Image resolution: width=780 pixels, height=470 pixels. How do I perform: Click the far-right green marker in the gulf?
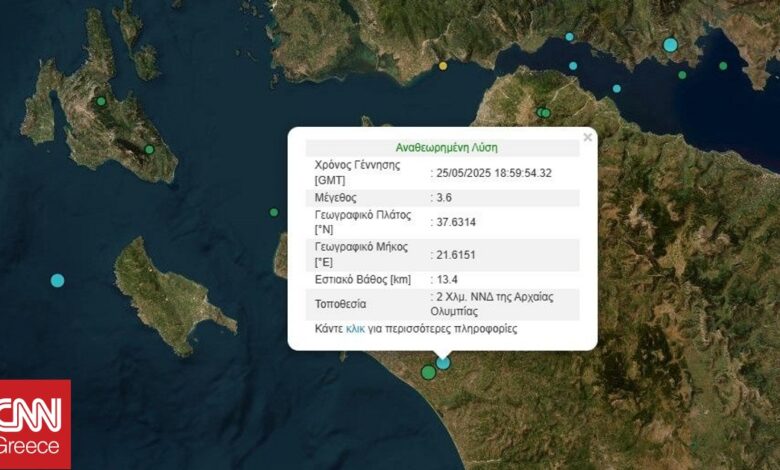click(x=723, y=66)
